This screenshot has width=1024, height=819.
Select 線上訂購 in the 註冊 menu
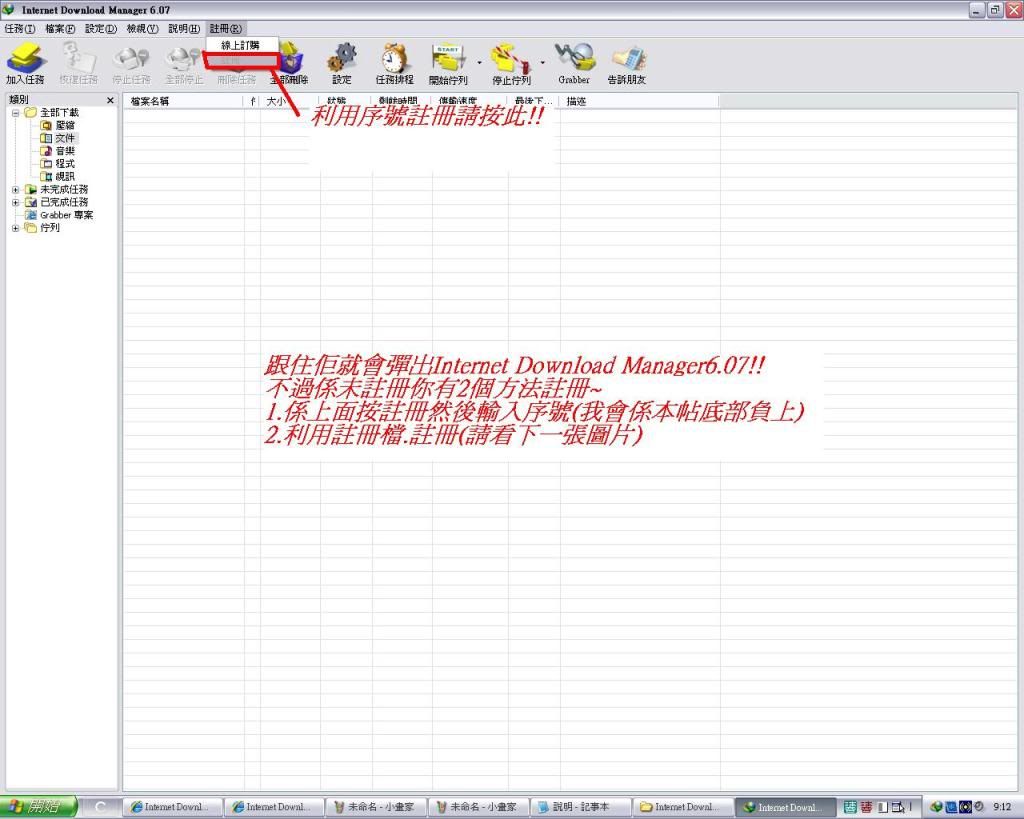(x=240, y=46)
